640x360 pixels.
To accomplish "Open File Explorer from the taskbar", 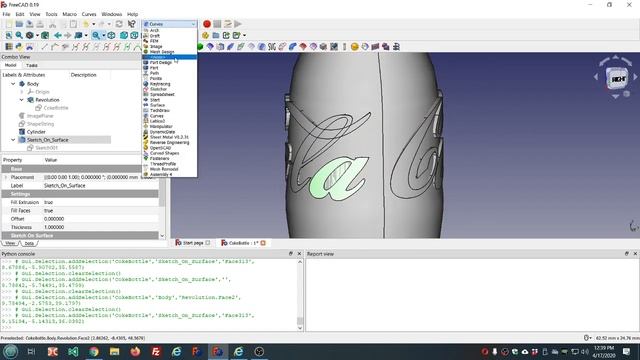I will coord(114,351).
